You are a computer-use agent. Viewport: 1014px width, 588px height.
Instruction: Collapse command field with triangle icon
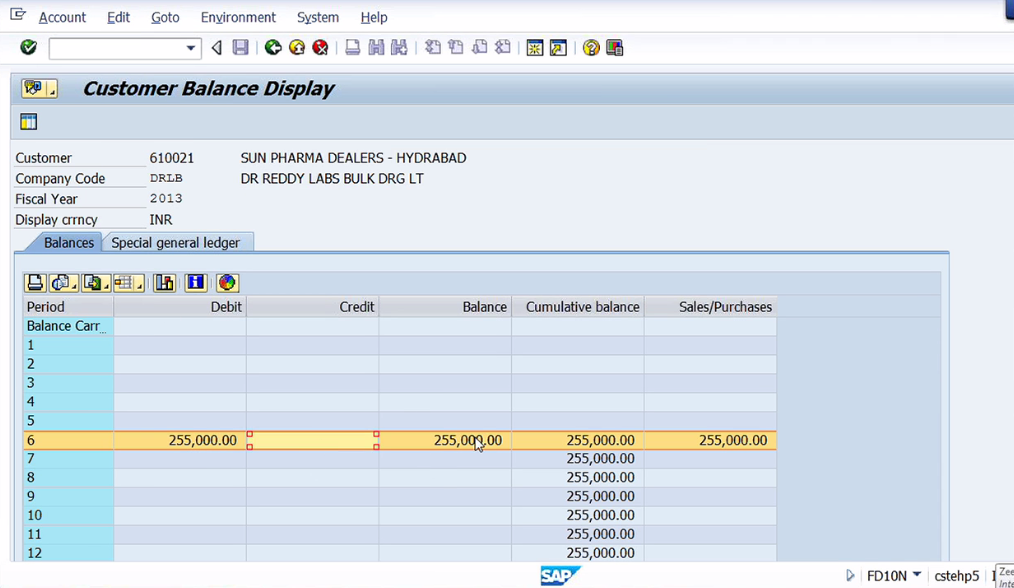(x=217, y=48)
